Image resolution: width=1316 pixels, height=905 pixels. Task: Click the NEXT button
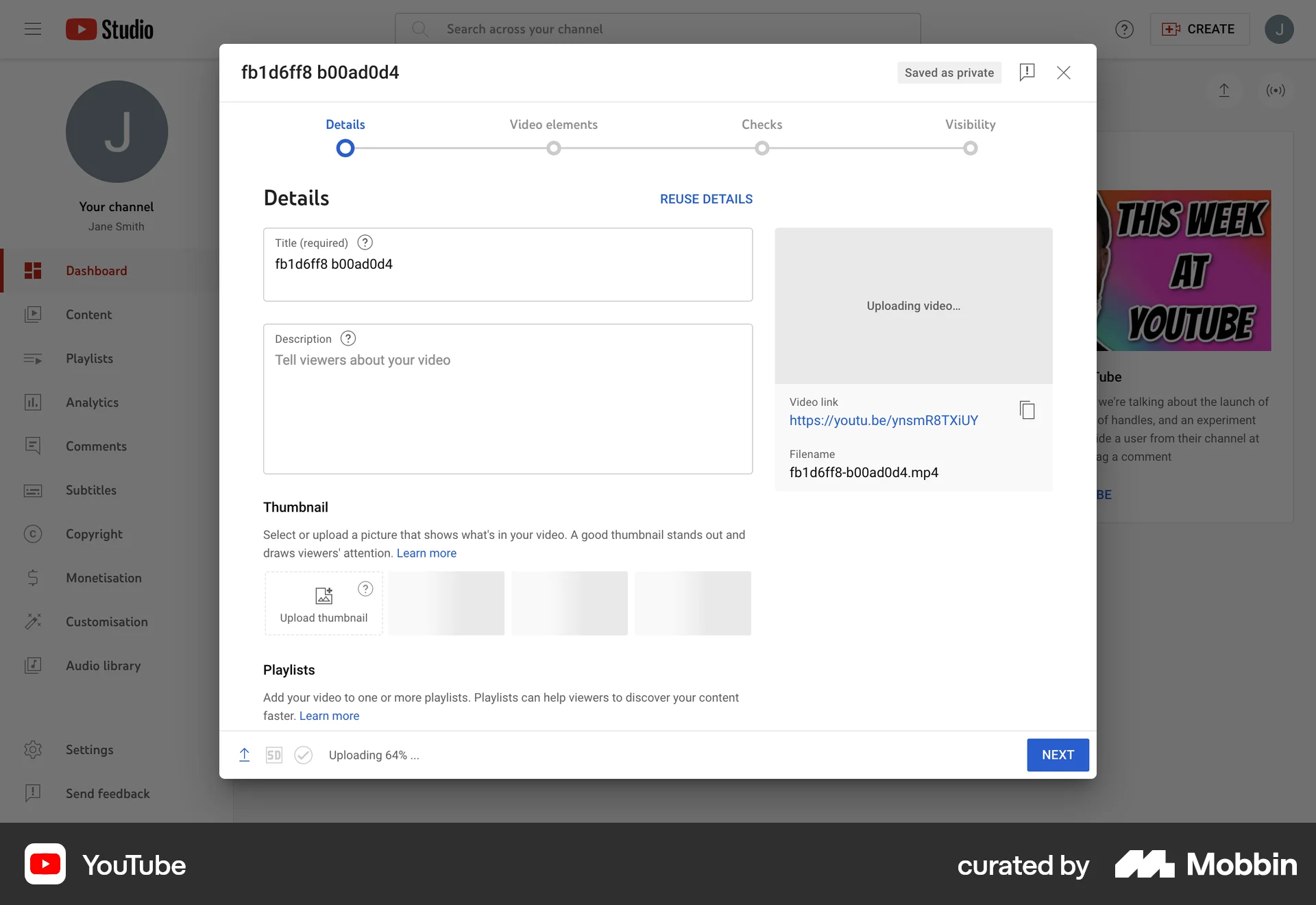[1058, 755]
